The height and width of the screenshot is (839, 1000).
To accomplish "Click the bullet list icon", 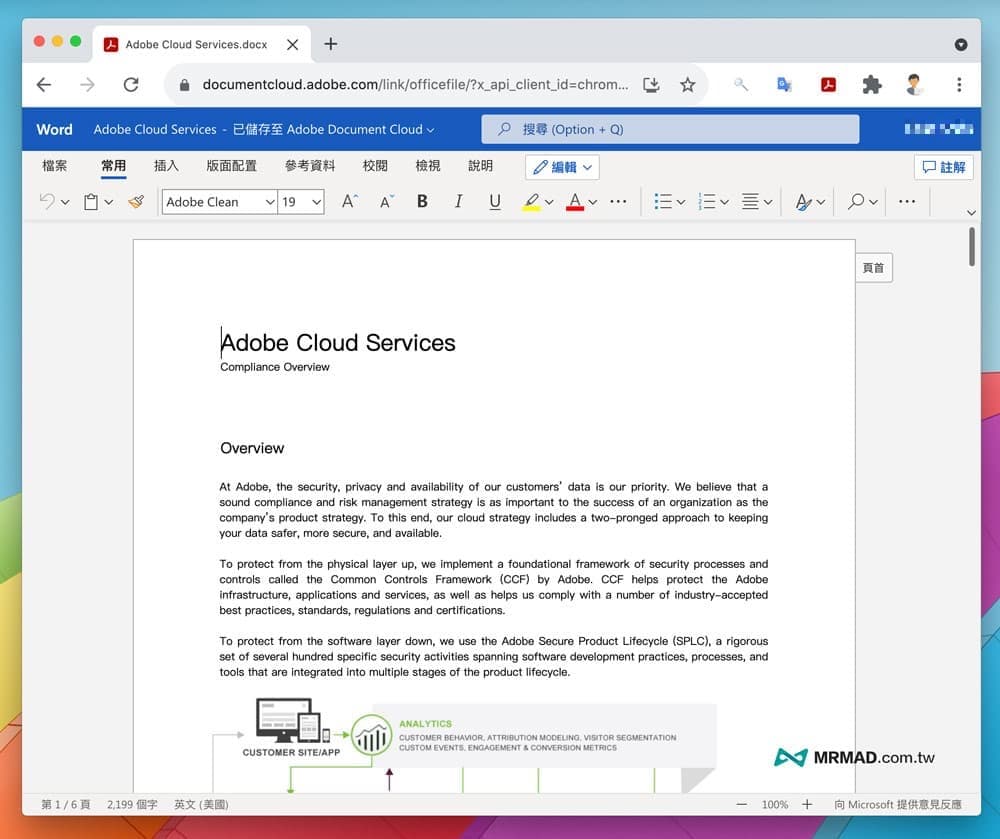I will (x=663, y=201).
